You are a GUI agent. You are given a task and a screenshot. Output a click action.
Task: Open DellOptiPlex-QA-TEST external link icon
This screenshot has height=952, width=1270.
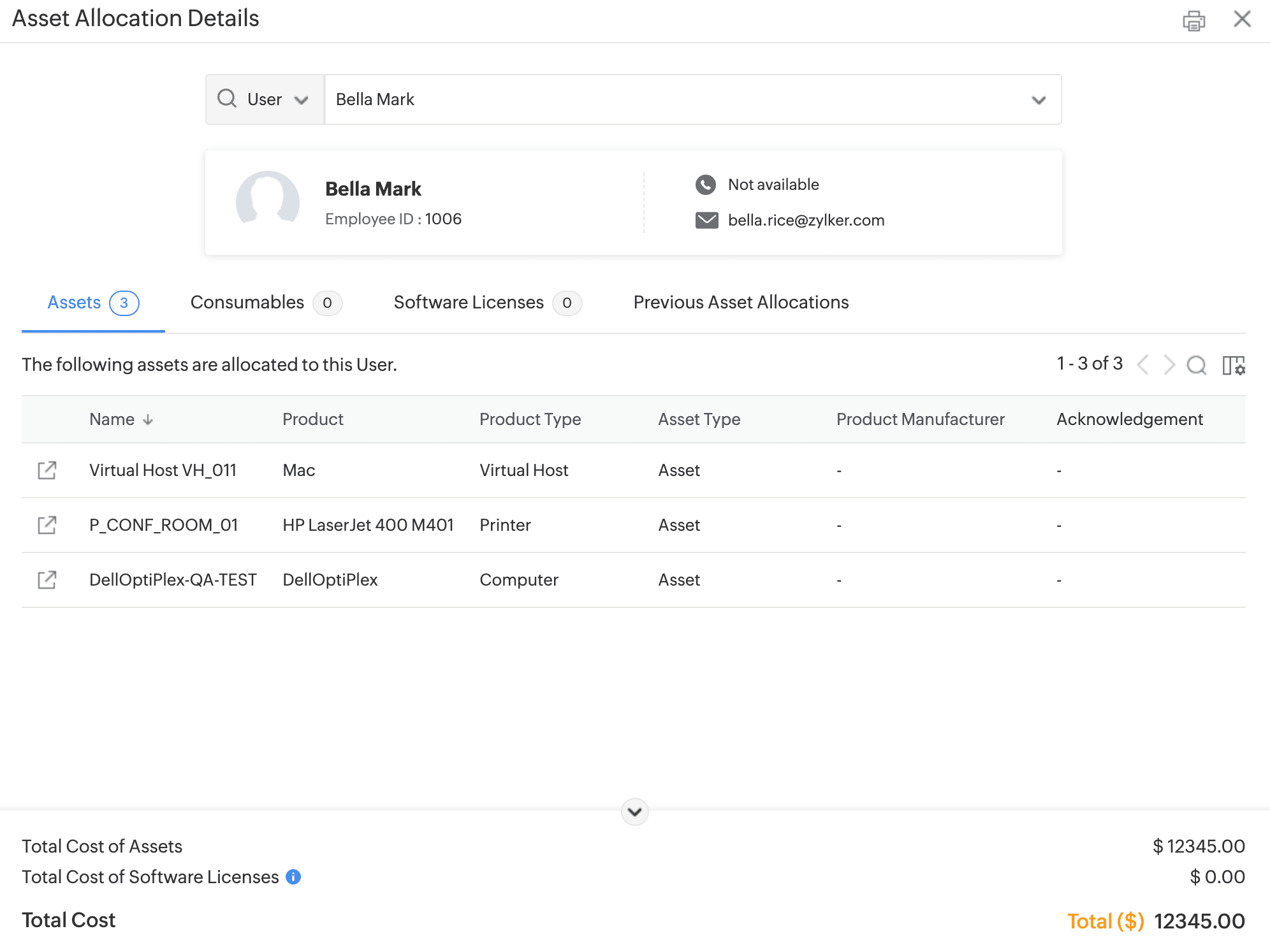47,580
